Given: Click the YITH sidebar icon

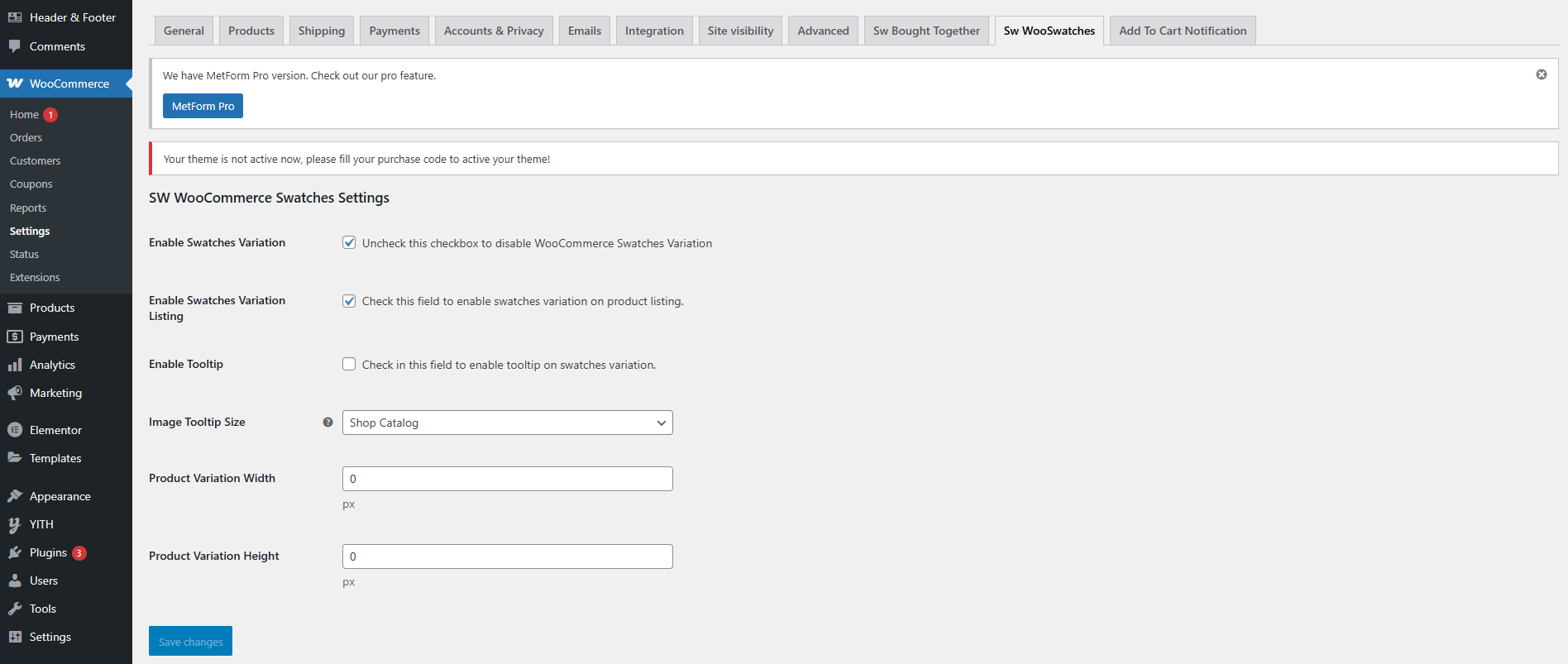Looking at the screenshot, I should click(x=15, y=524).
